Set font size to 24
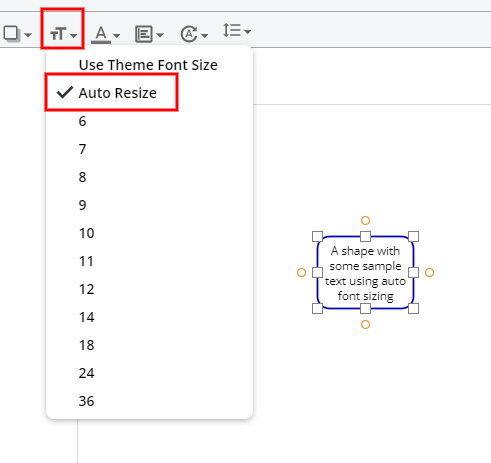The height and width of the screenshot is (463, 491). click(87, 373)
